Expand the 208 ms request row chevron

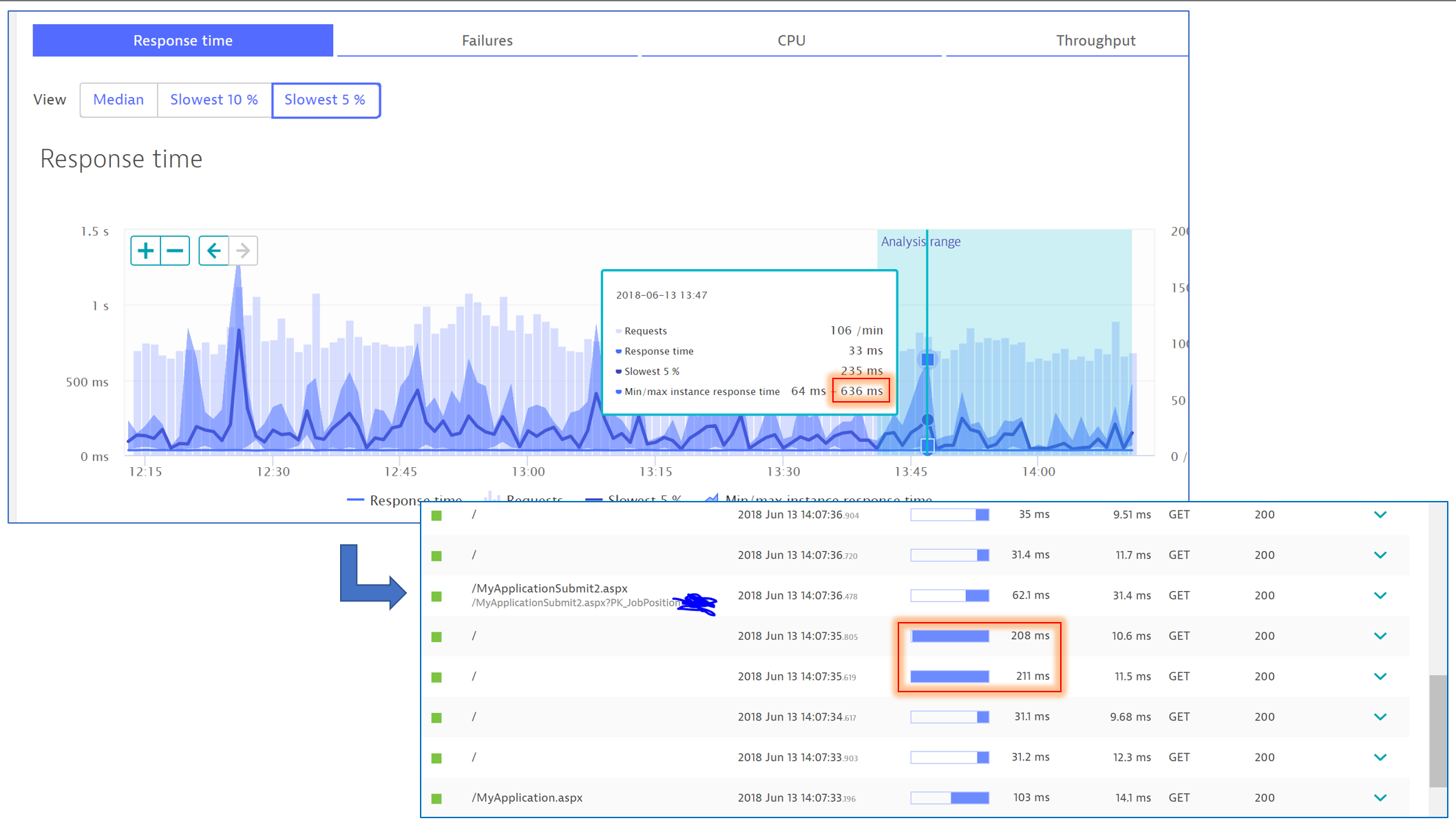click(x=1380, y=636)
